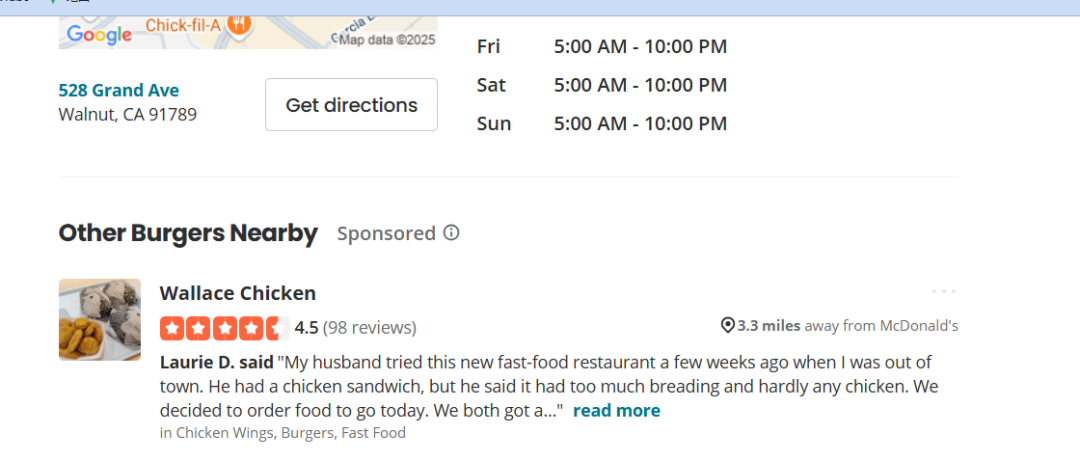
Task: Click the Sponsored info circle icon
Action: point(451,233)
